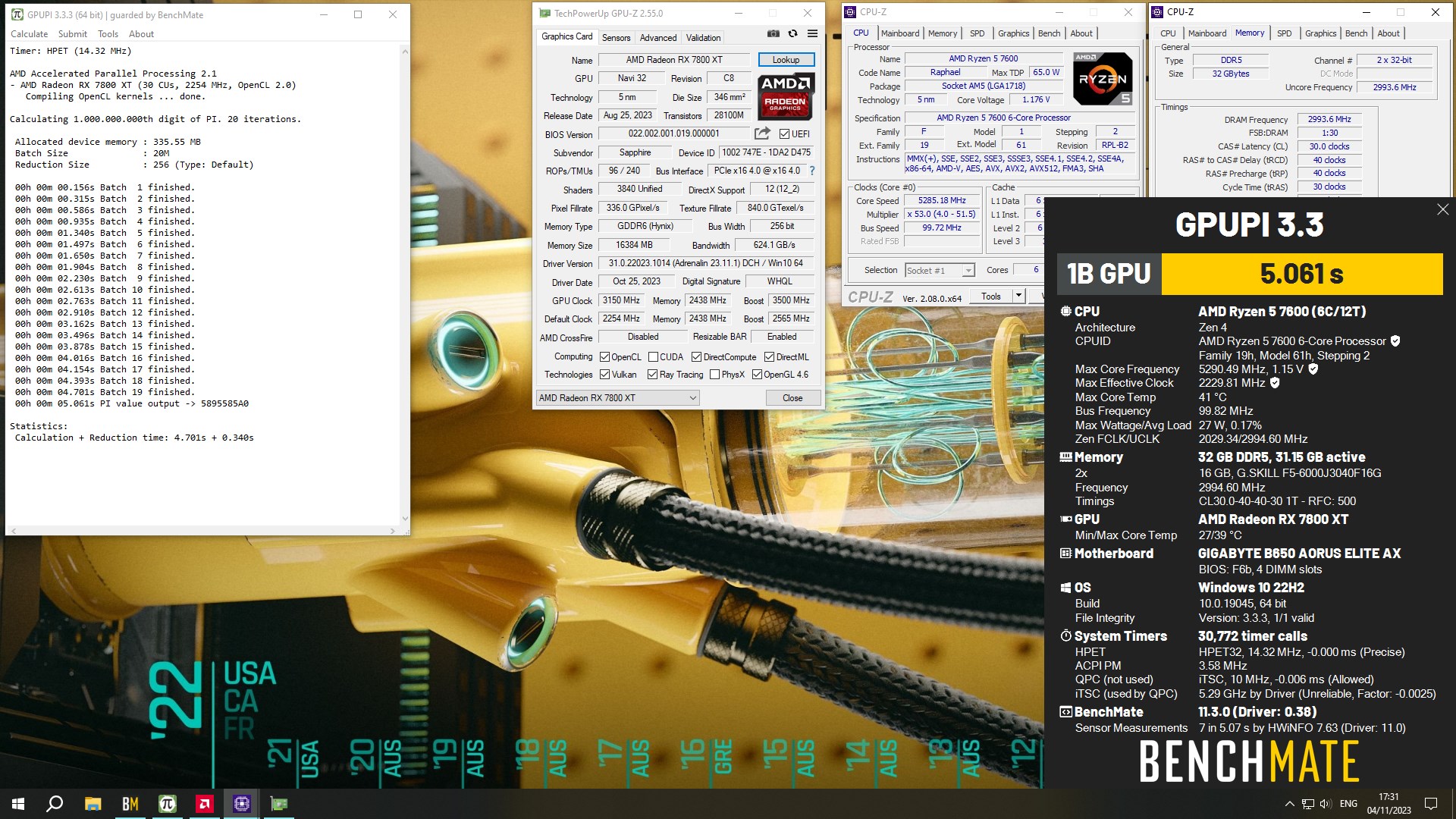Screen dimensions: 1456x819
Task: Open the Calculate menu in GPUPI
Action: pyautogui.click(x=29, y=34)
